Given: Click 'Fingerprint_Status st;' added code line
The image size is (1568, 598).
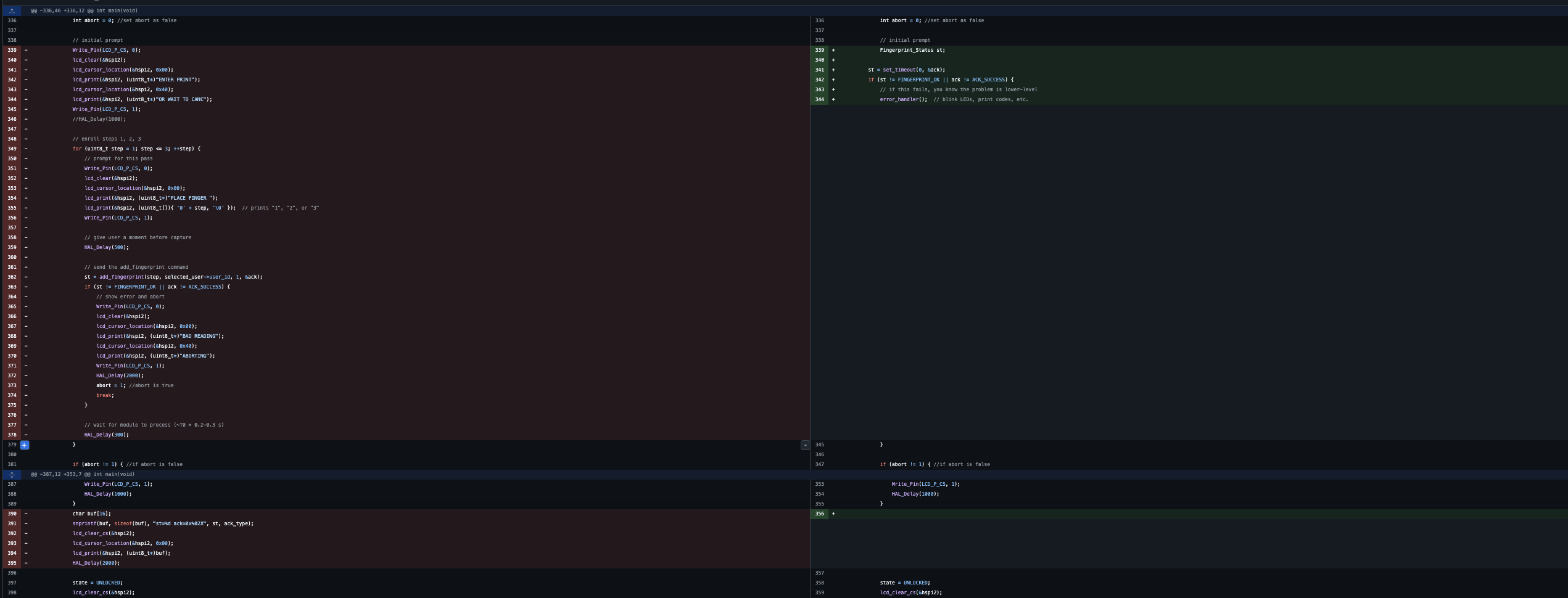Looking at the screenshot, I should click(x=912, y=50).
